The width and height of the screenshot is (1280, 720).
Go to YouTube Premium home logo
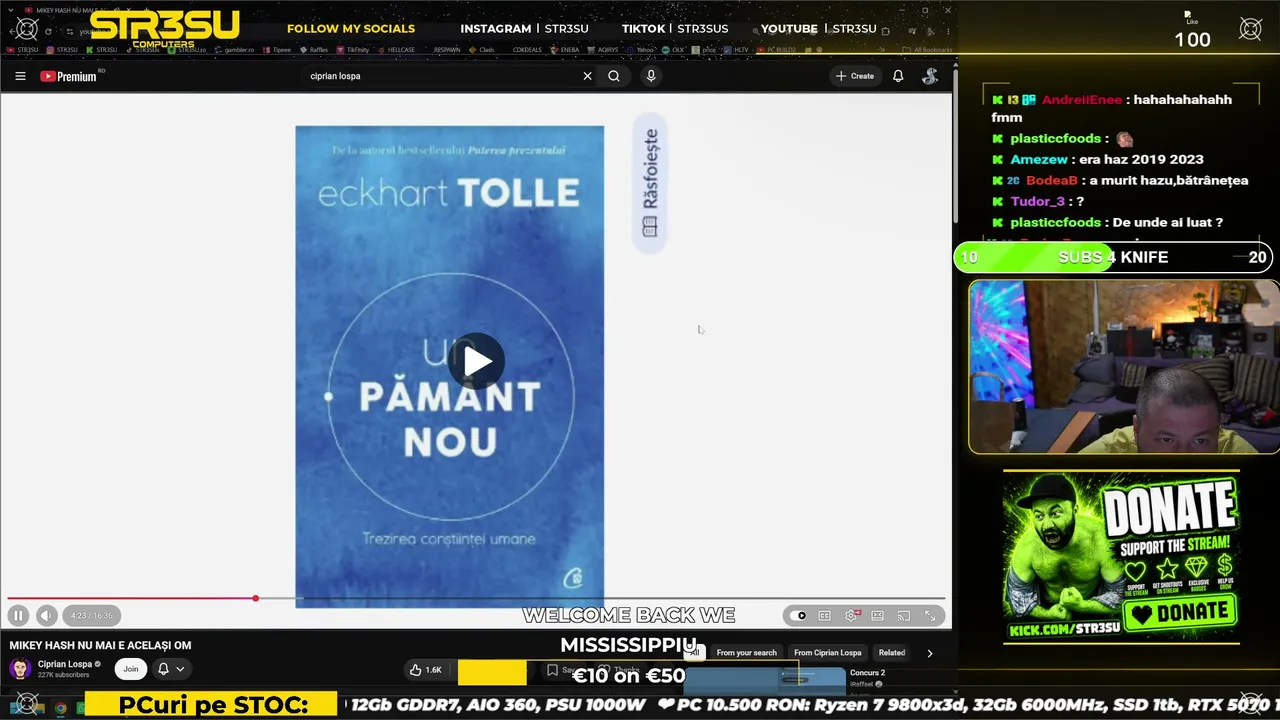tap(68, 76)
